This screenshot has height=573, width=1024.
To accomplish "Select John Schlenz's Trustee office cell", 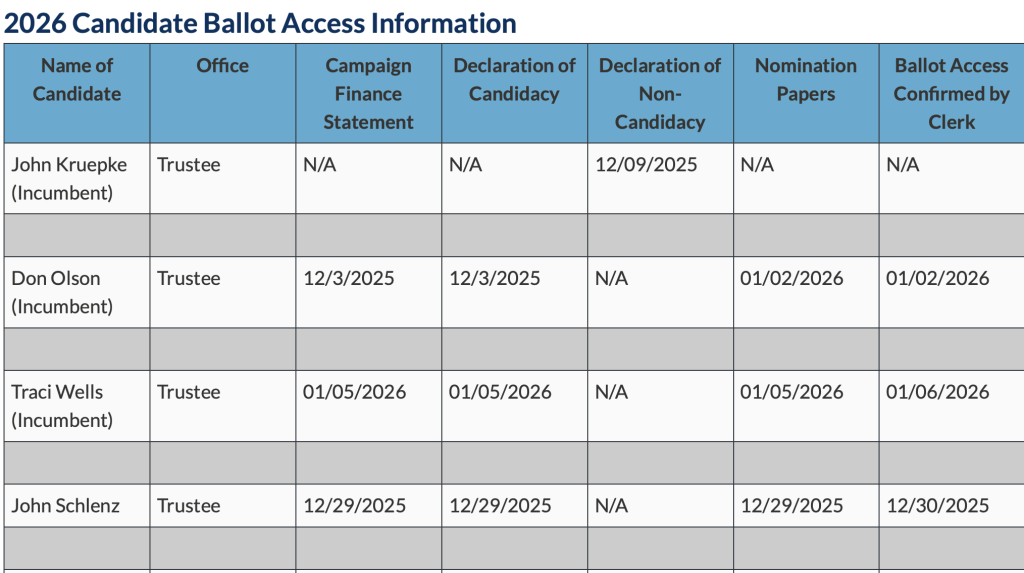I will pyautogui.click(x=189, y=506).
